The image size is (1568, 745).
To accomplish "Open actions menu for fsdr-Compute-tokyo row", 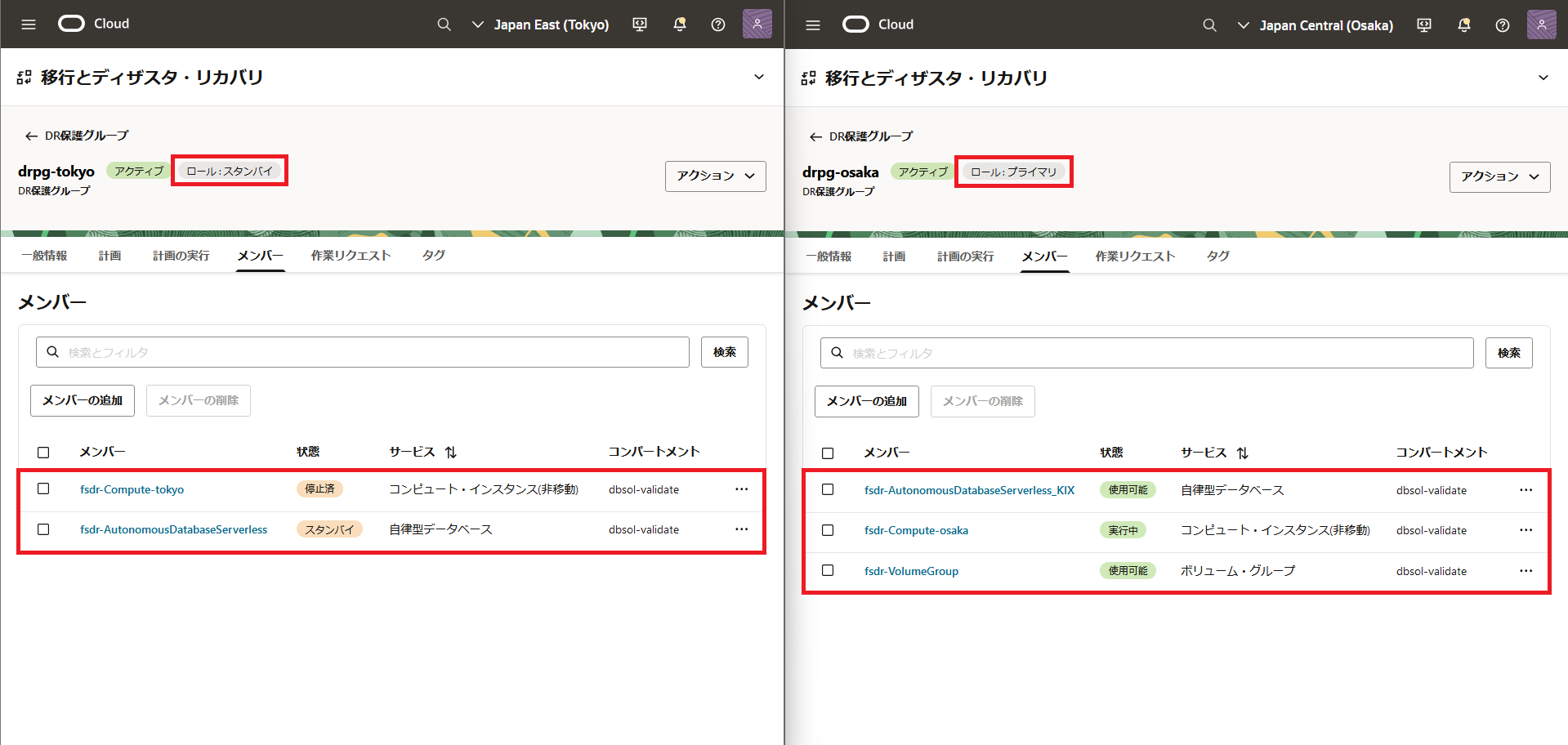I will pos(741,489).
